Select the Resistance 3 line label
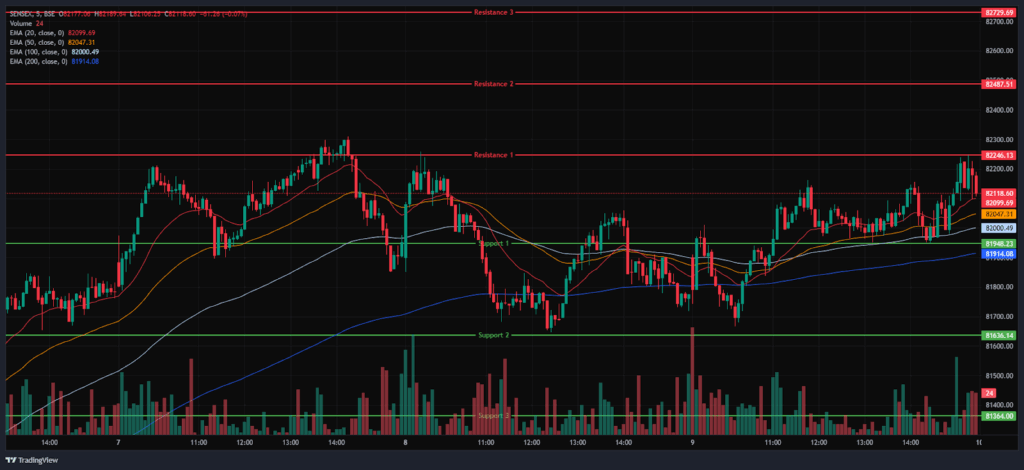 pos(493,12)
